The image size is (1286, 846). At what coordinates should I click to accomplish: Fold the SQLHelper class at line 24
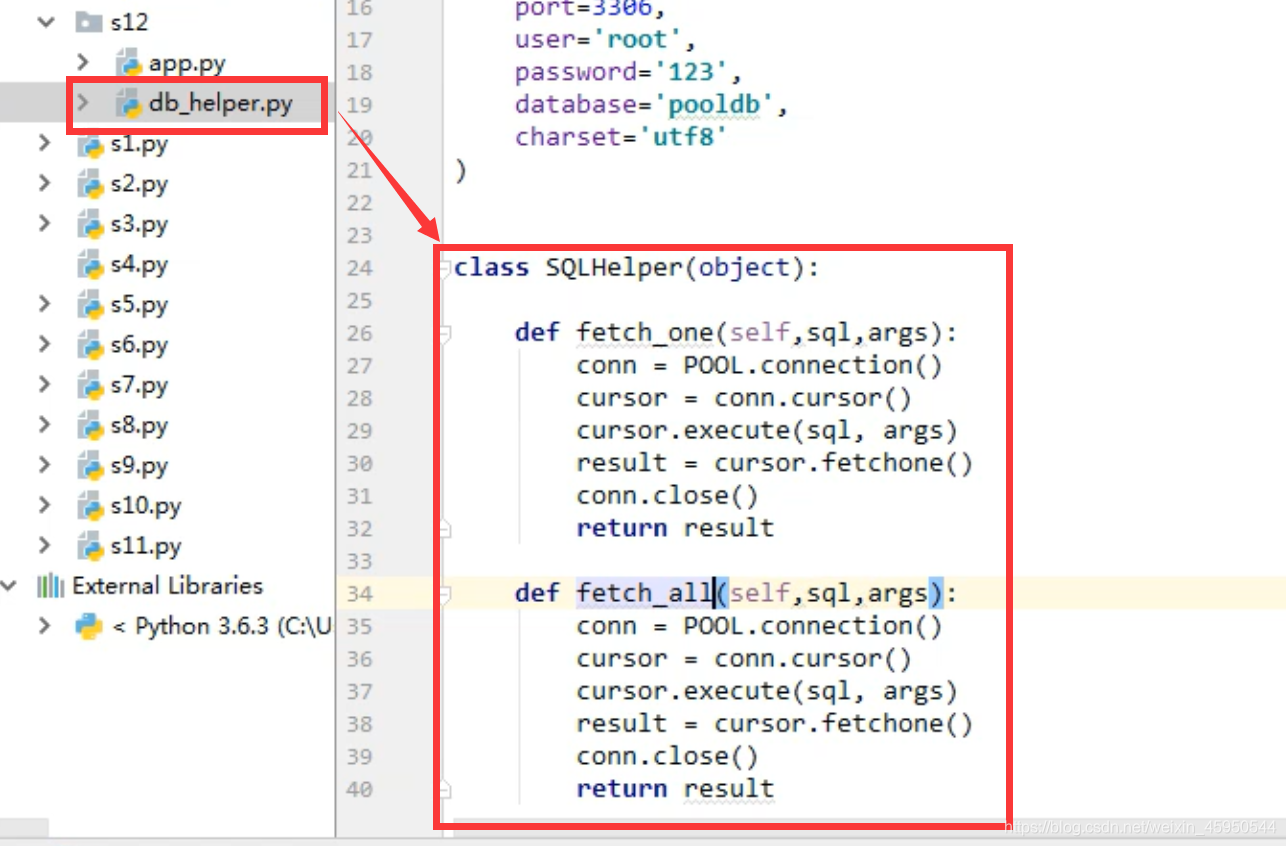click(444, 267)
